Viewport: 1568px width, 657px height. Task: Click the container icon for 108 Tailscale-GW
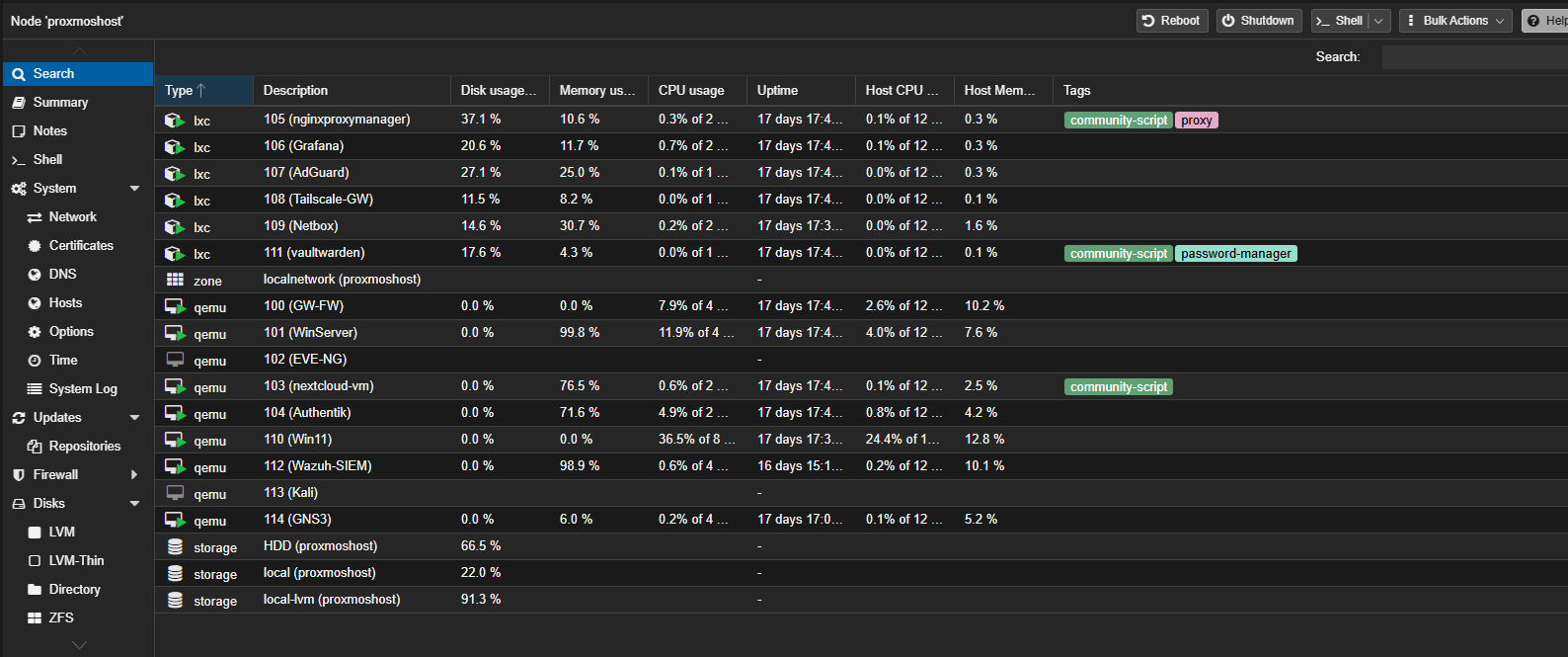point(175,200)
